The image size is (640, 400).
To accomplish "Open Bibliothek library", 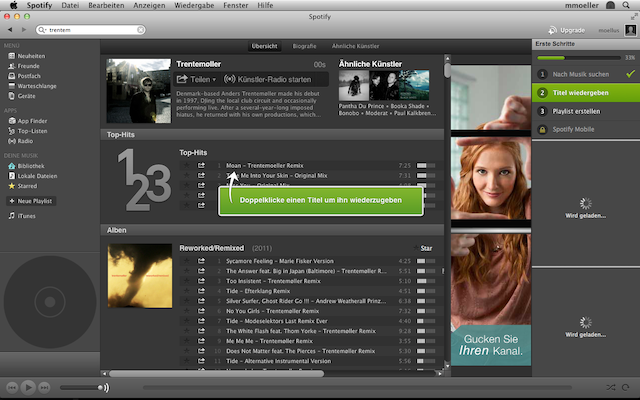I will (x=26, y=166).
